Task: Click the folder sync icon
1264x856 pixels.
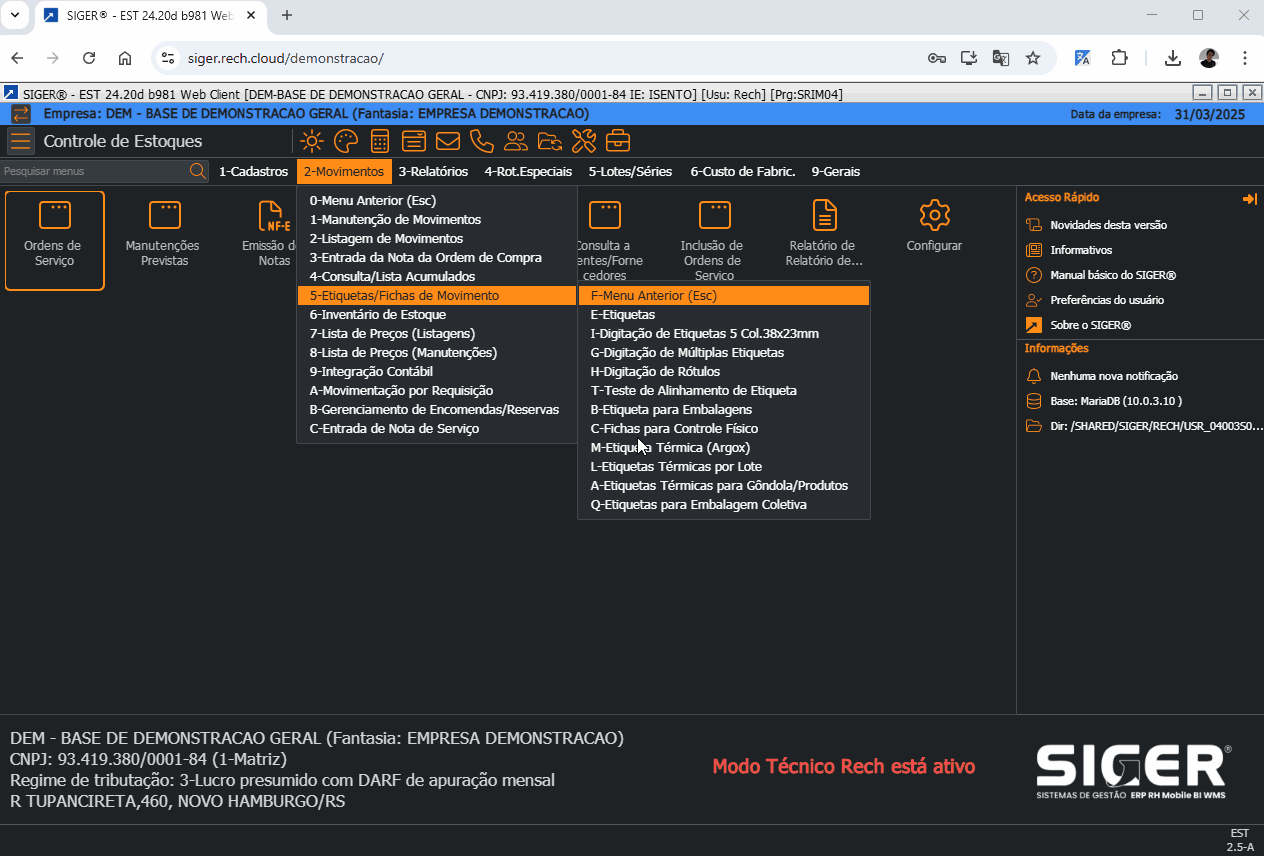Action: click(549, 141)
